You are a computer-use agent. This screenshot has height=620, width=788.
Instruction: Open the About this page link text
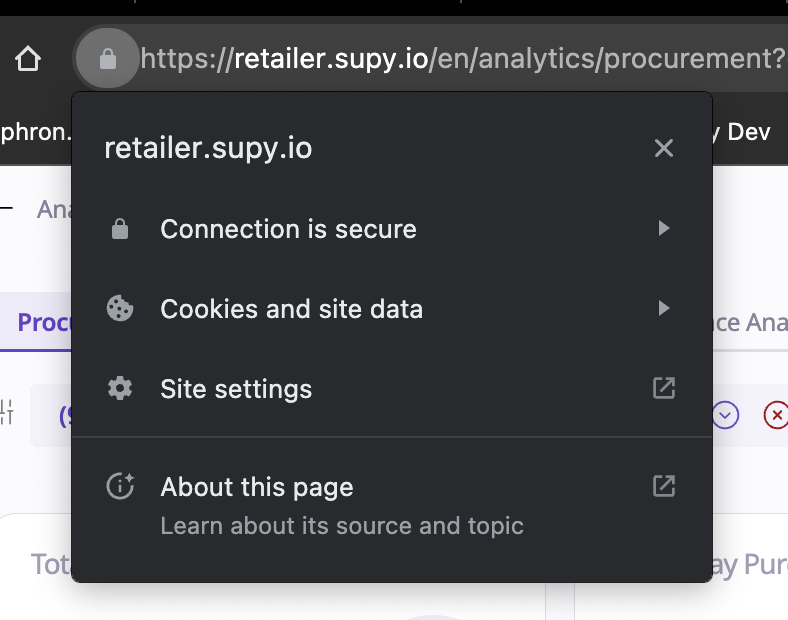(x=257, y=488)
